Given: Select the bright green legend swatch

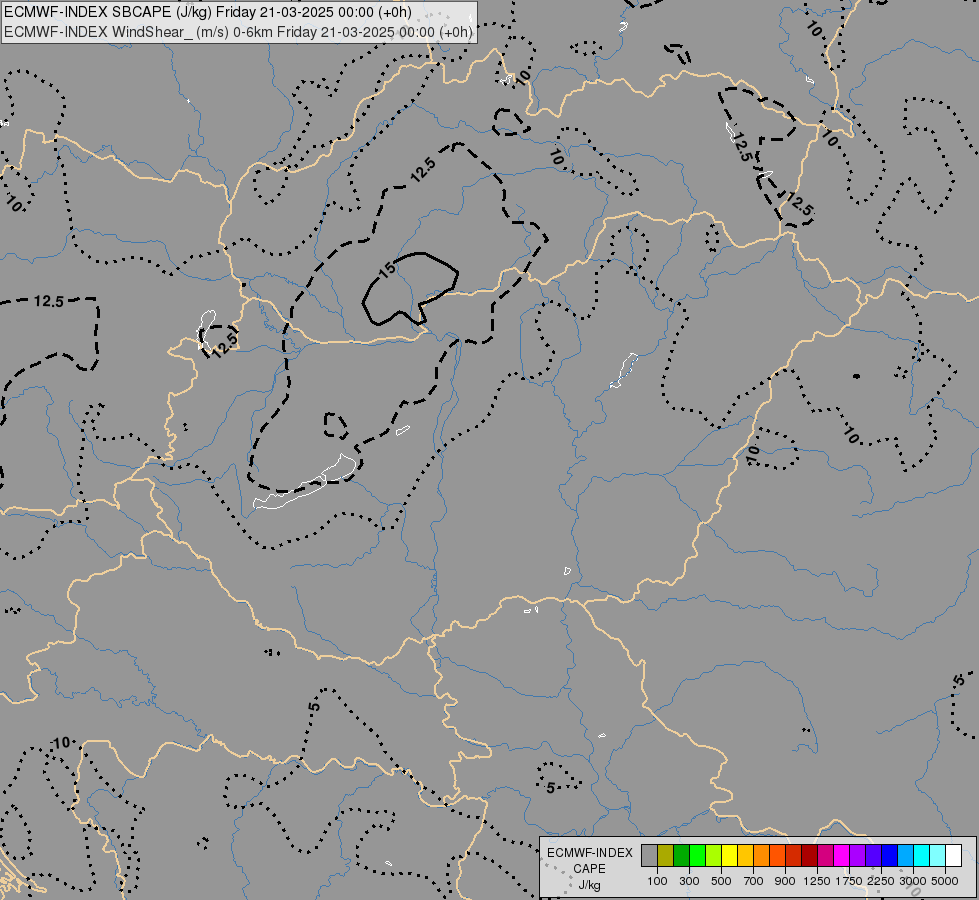Looking at the screenshot, I should tap(697, 855).
